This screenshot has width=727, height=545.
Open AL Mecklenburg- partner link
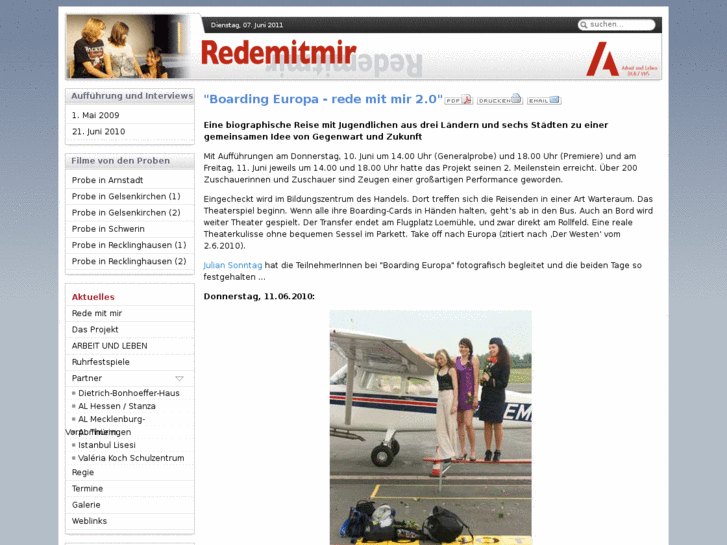coord(111,419)
